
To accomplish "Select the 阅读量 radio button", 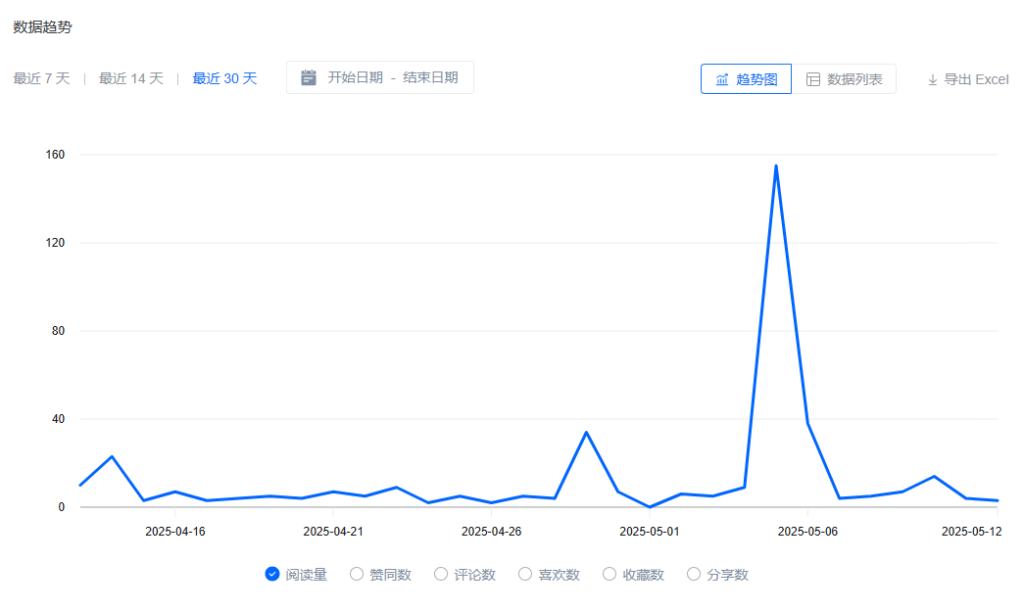I will coord(272,574).
